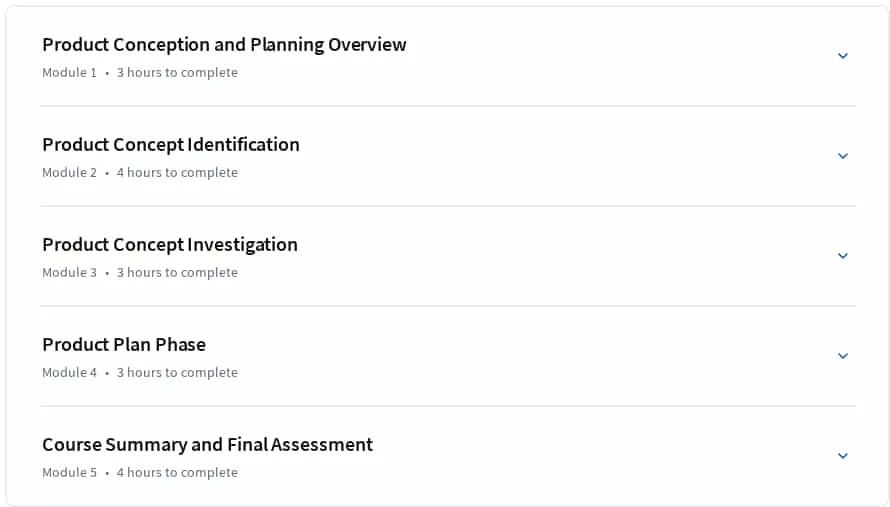This screenshot has height=507, width=890.
Task: Open the Product Concept Identification heading
Action: coord(171,145)
